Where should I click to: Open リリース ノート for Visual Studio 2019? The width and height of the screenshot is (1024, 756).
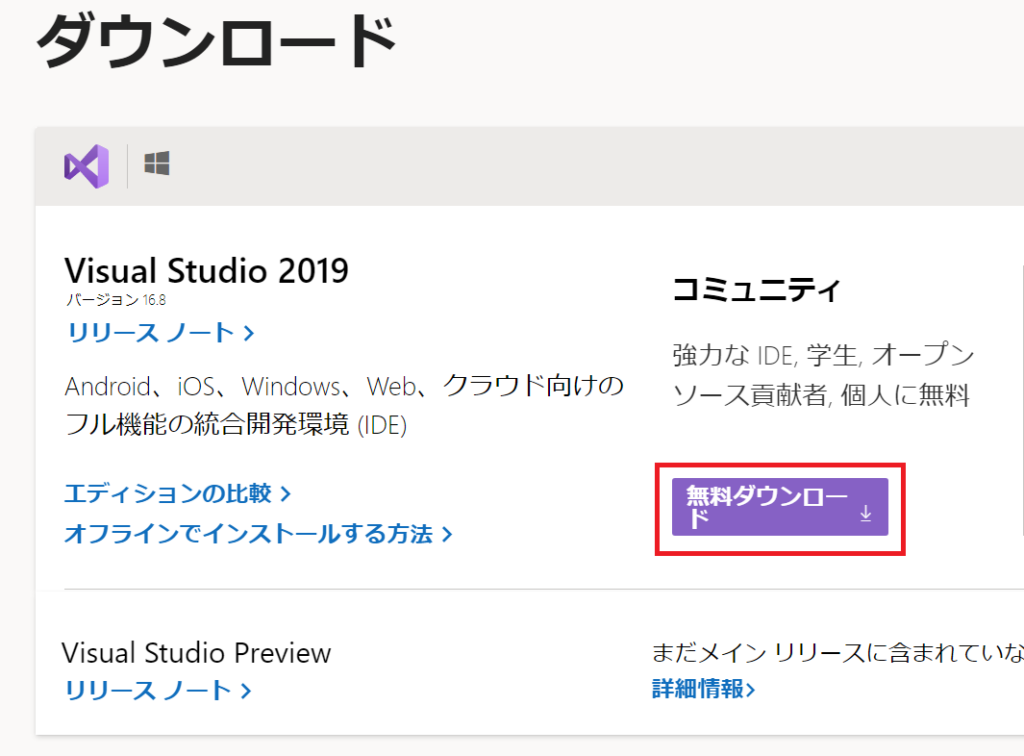click(x=150, y=334)
